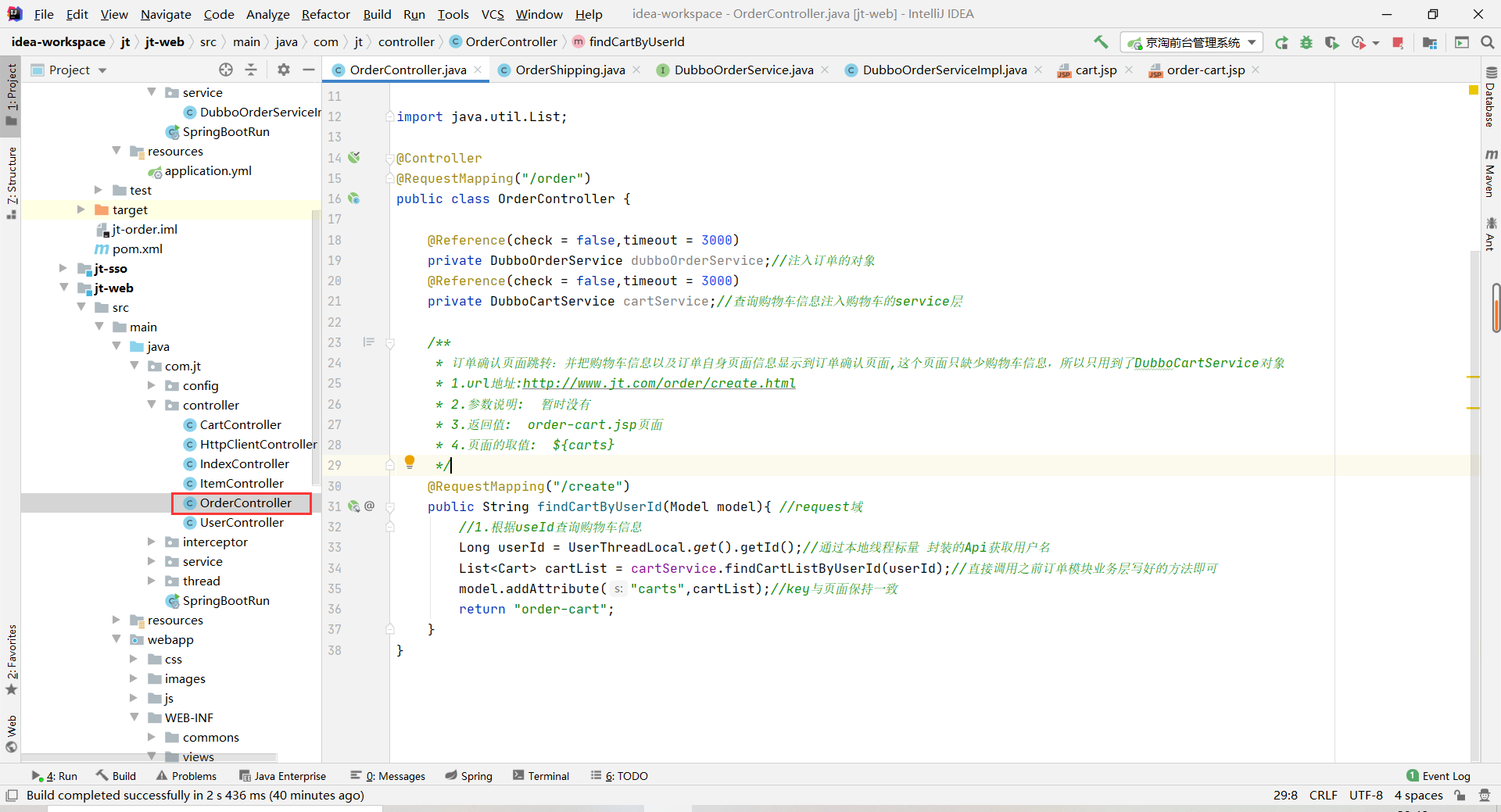The width and height of the screenshot is (1501, 812).
Task: Open the Database tool window
Action: point(1491,98)
